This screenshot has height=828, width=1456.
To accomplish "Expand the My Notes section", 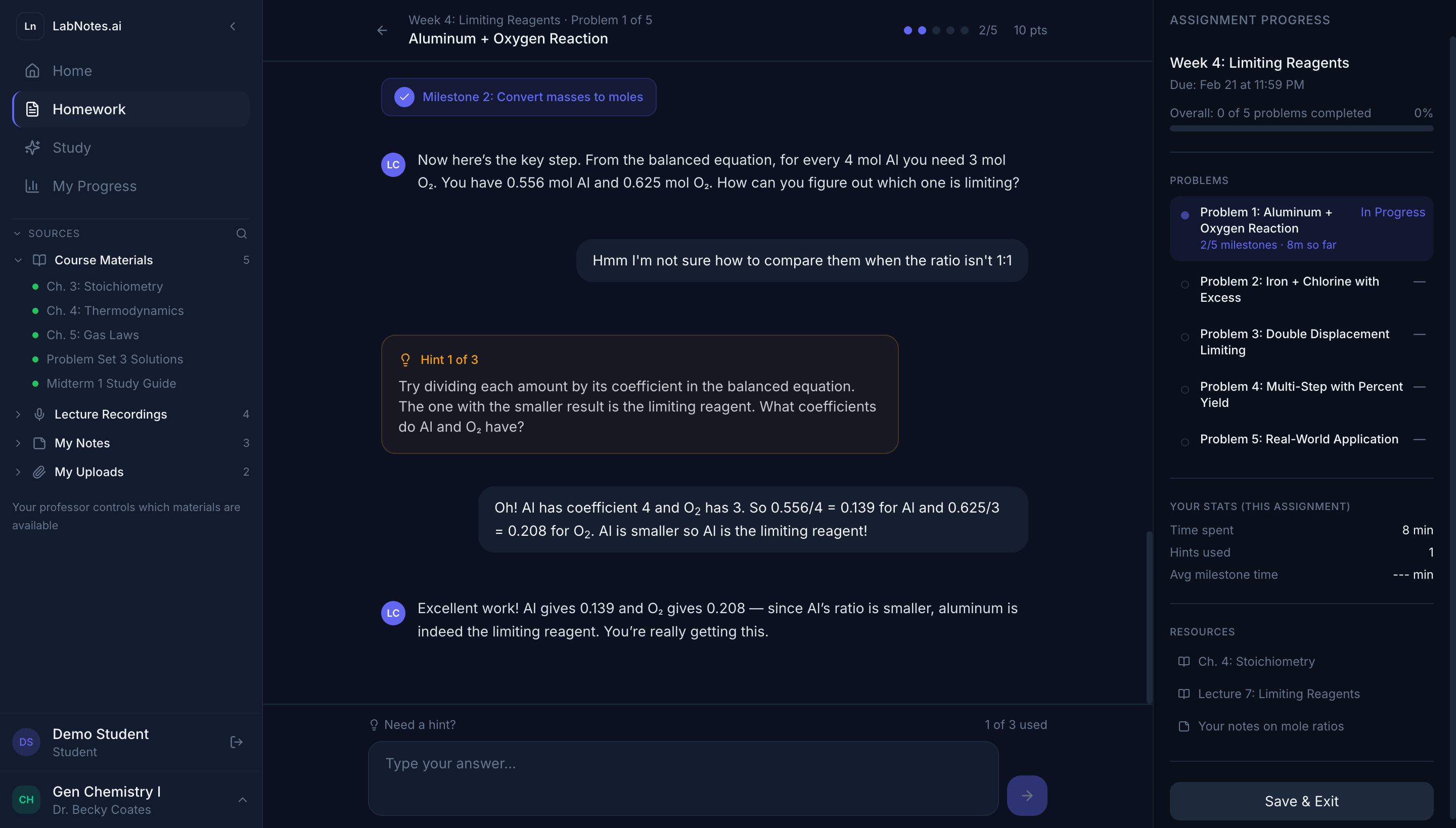I will click(18, 442).
